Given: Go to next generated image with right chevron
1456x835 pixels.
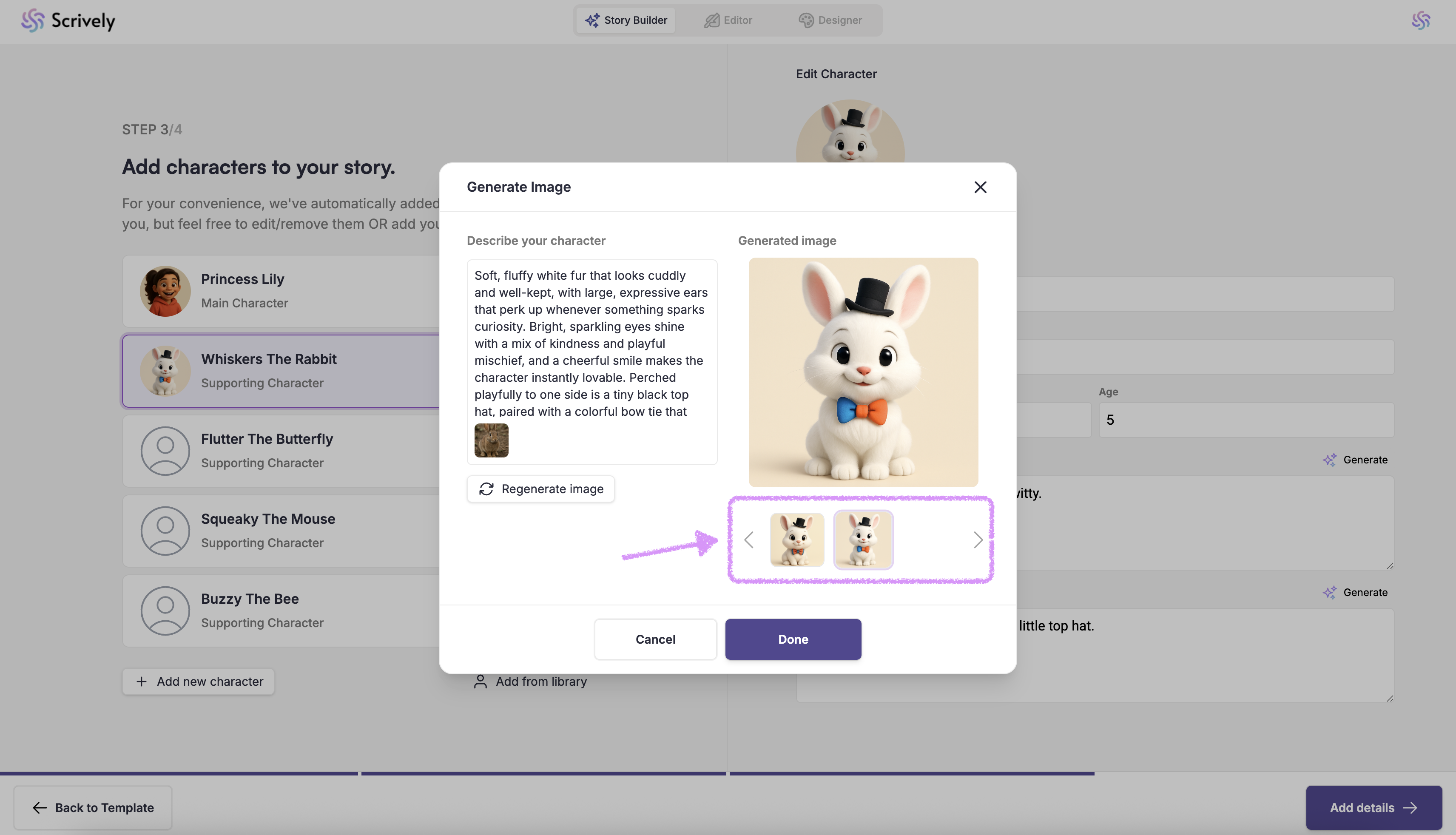Looking at the screenshot, I should tap(978, 540).
